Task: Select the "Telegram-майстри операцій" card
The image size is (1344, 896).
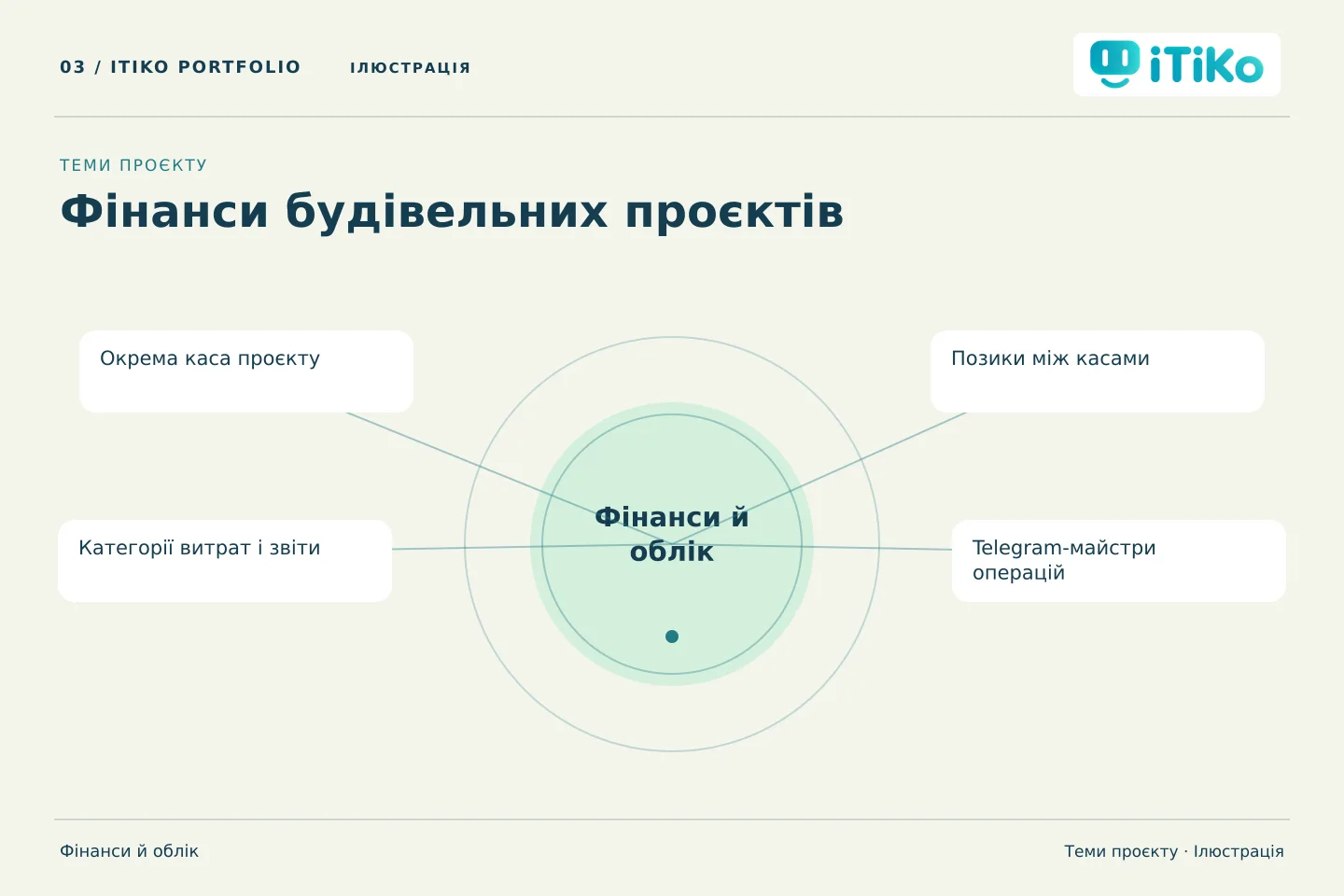Action: (1119, 561)
